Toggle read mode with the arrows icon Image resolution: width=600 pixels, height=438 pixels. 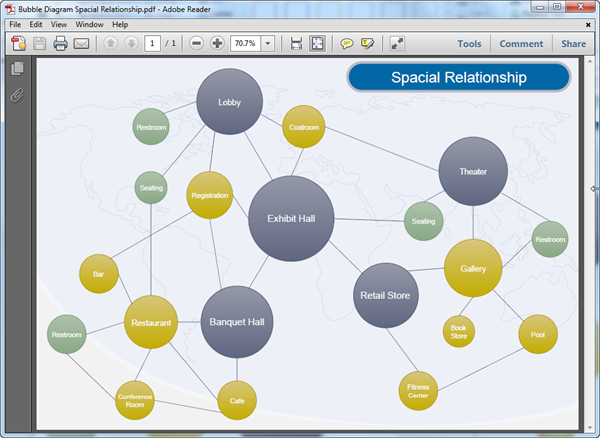[397, 44]
